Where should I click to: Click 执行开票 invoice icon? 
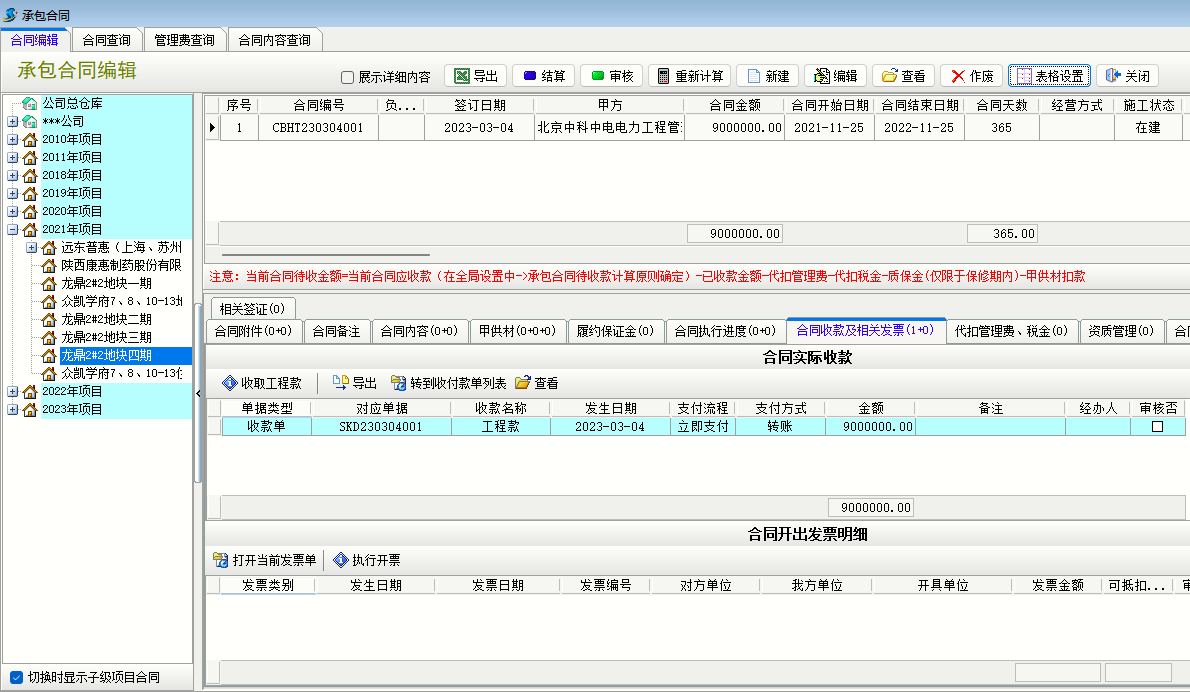(341, 560)
